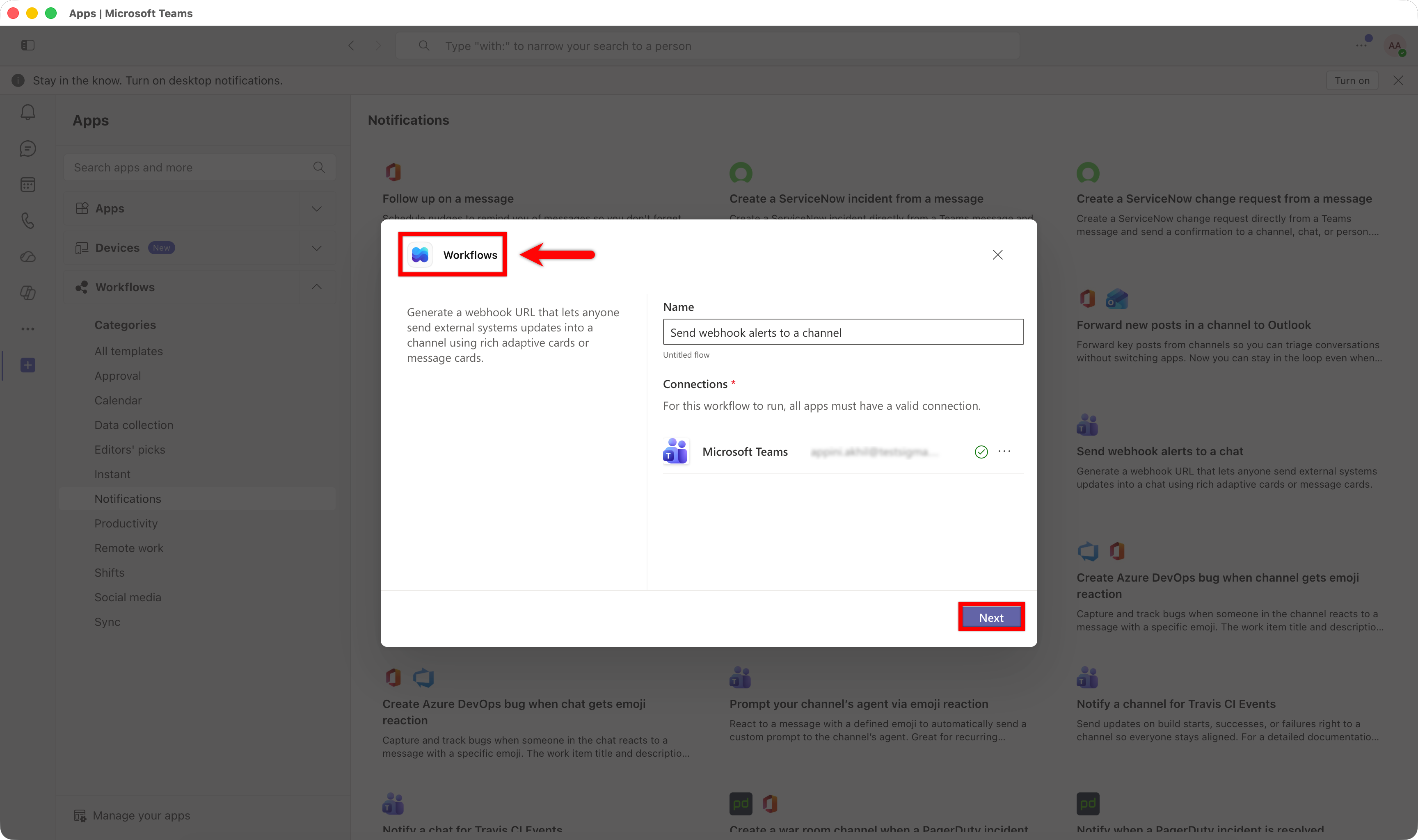The image size is (1418, 840).
Task: Open Forward new posts in a channel to Outlook
Action: [x=1193, y=325]
